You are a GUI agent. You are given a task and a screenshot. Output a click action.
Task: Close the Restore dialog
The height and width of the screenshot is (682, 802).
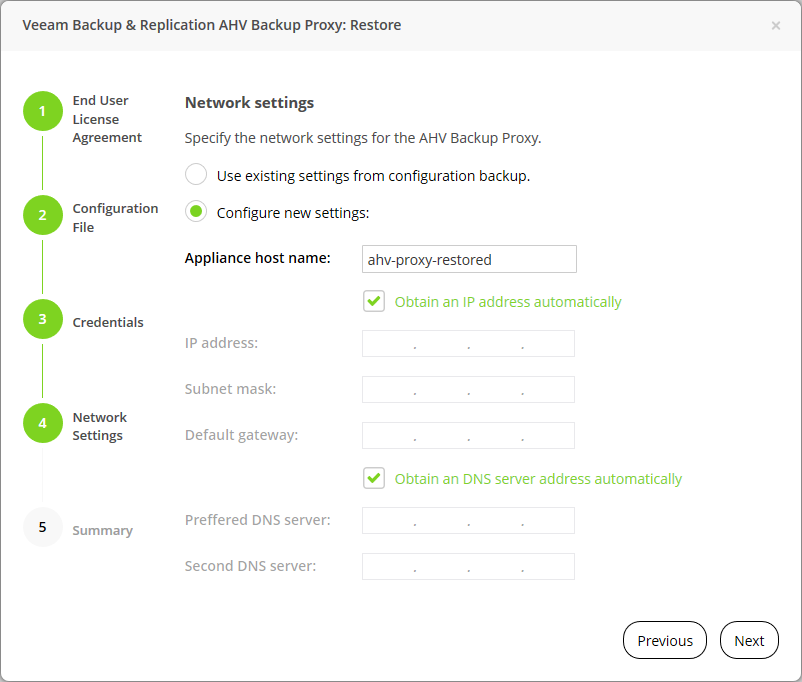776,26
